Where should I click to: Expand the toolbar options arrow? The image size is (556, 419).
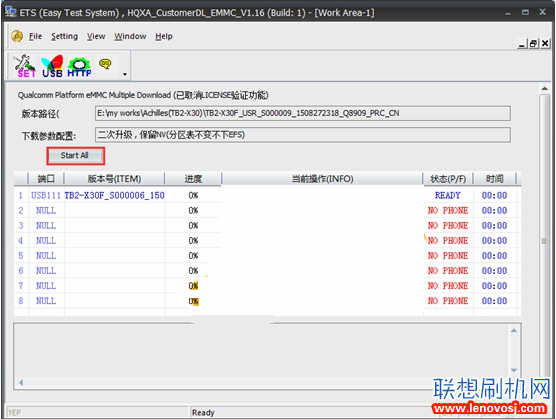[x=125, y=74]
